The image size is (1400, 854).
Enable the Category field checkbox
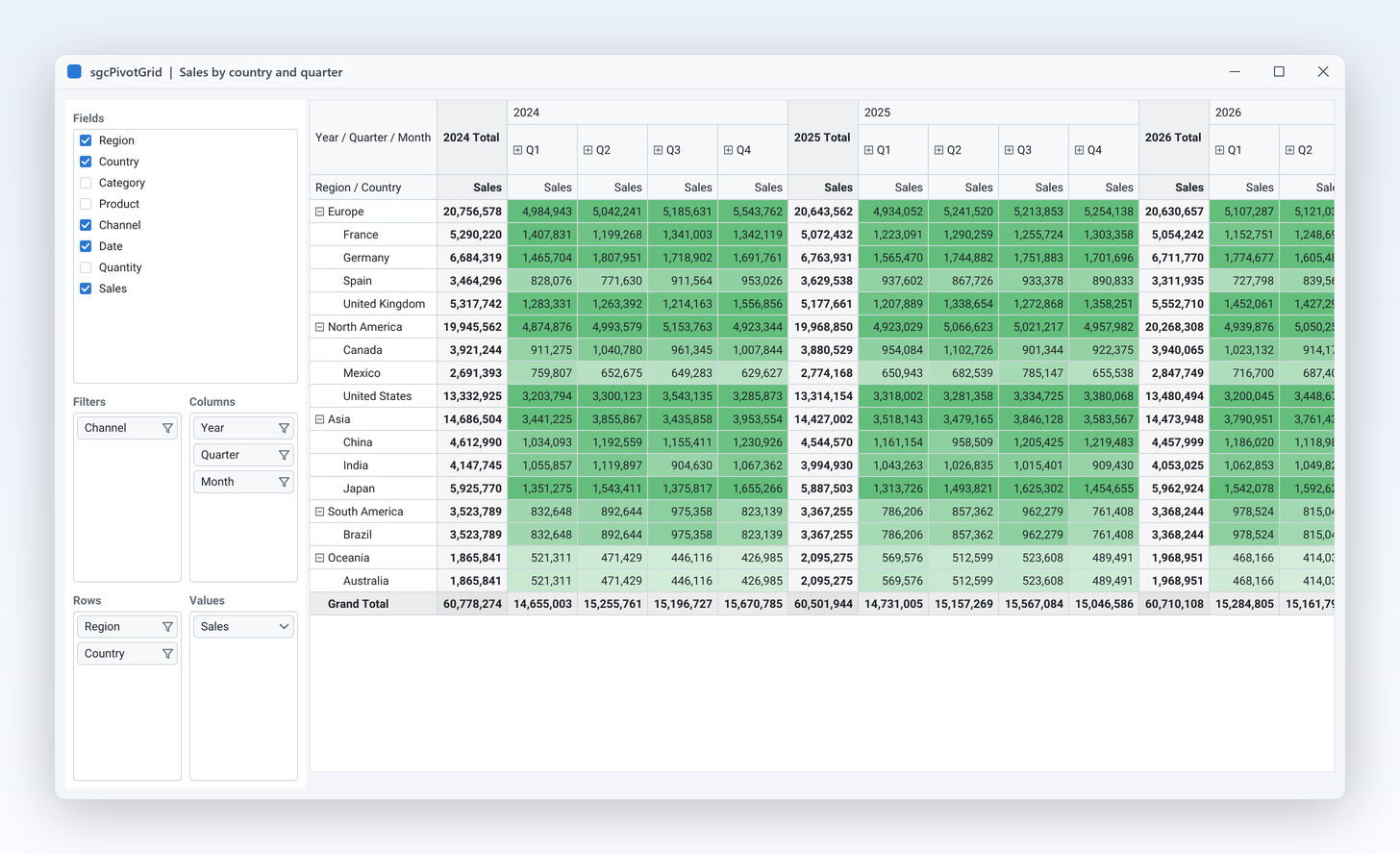point(86,183)
